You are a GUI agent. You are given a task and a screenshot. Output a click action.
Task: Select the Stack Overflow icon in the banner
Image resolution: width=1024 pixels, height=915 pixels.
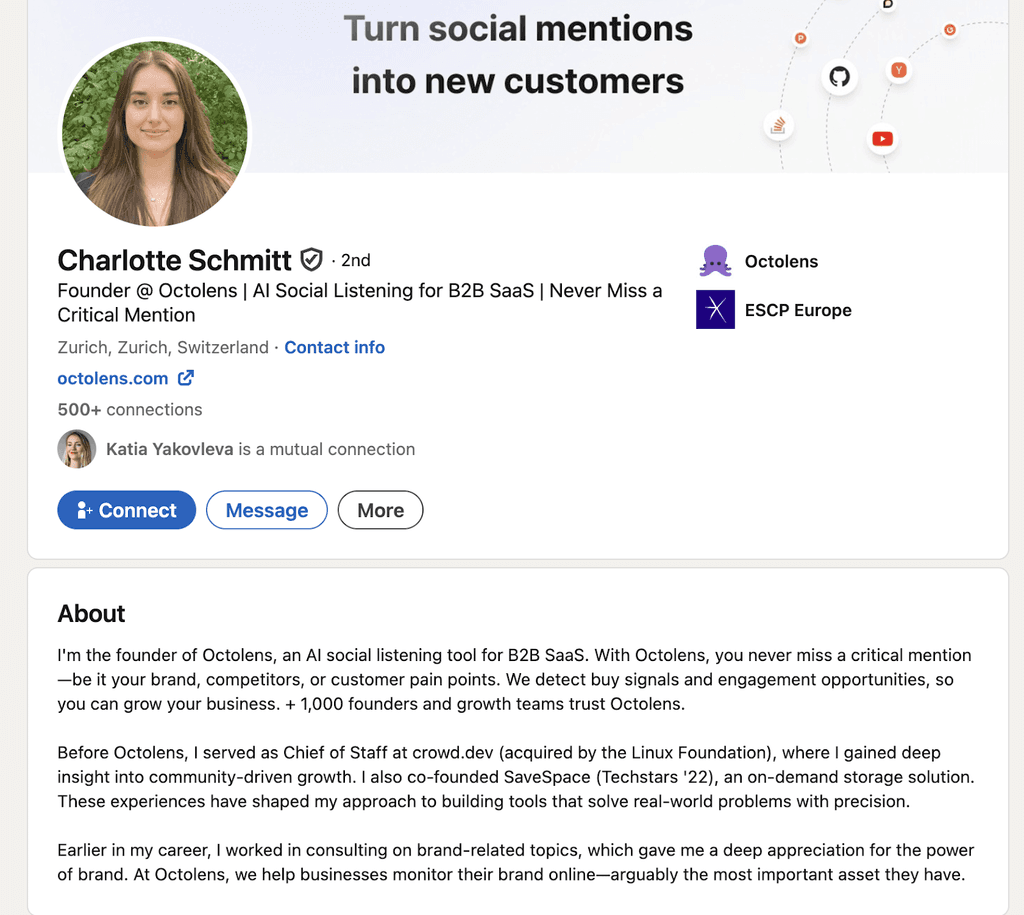(x=778, y=126)
